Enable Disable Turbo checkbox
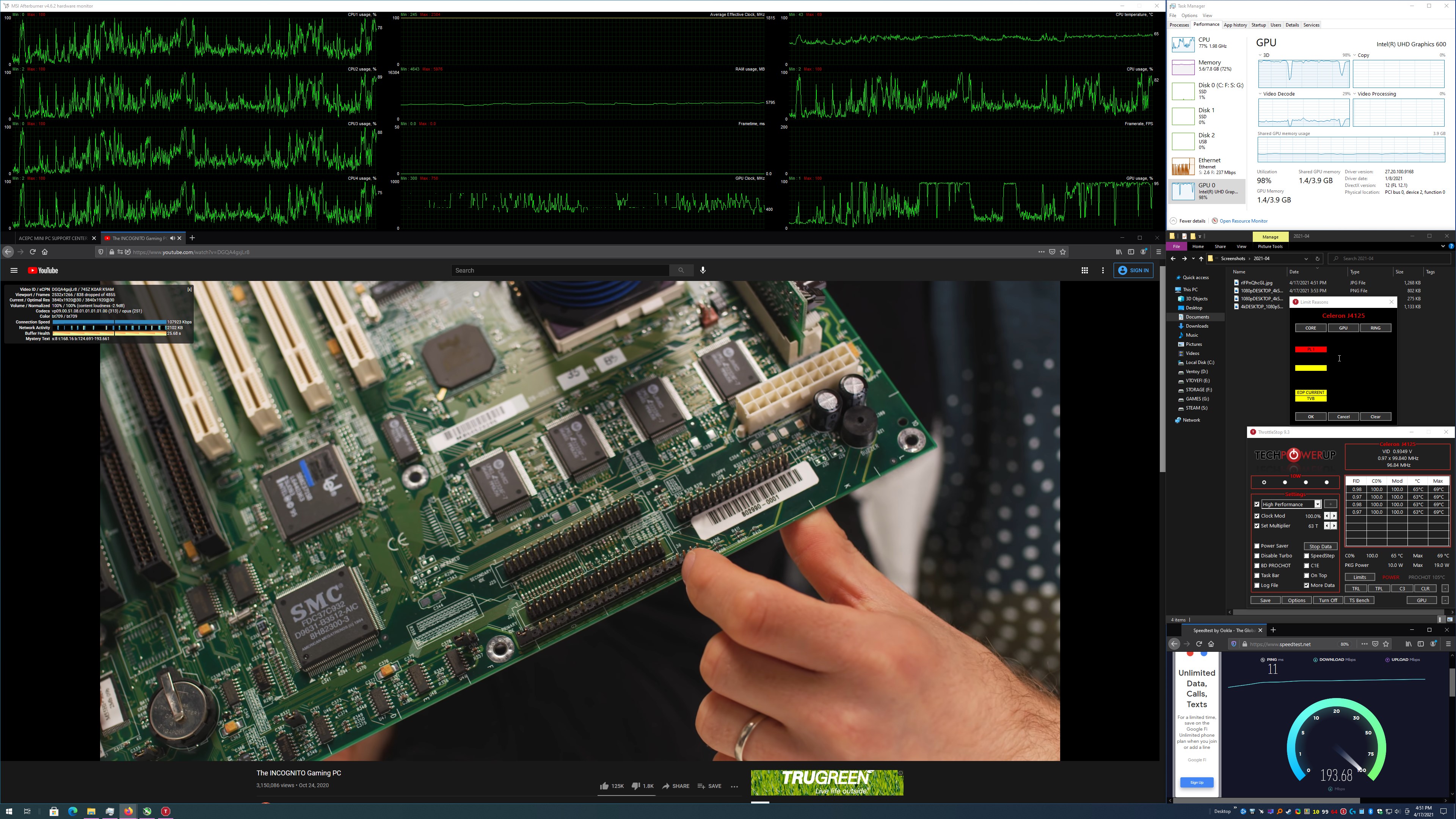This screenshot has height=819, width=1456. (x=1257, y=555)
